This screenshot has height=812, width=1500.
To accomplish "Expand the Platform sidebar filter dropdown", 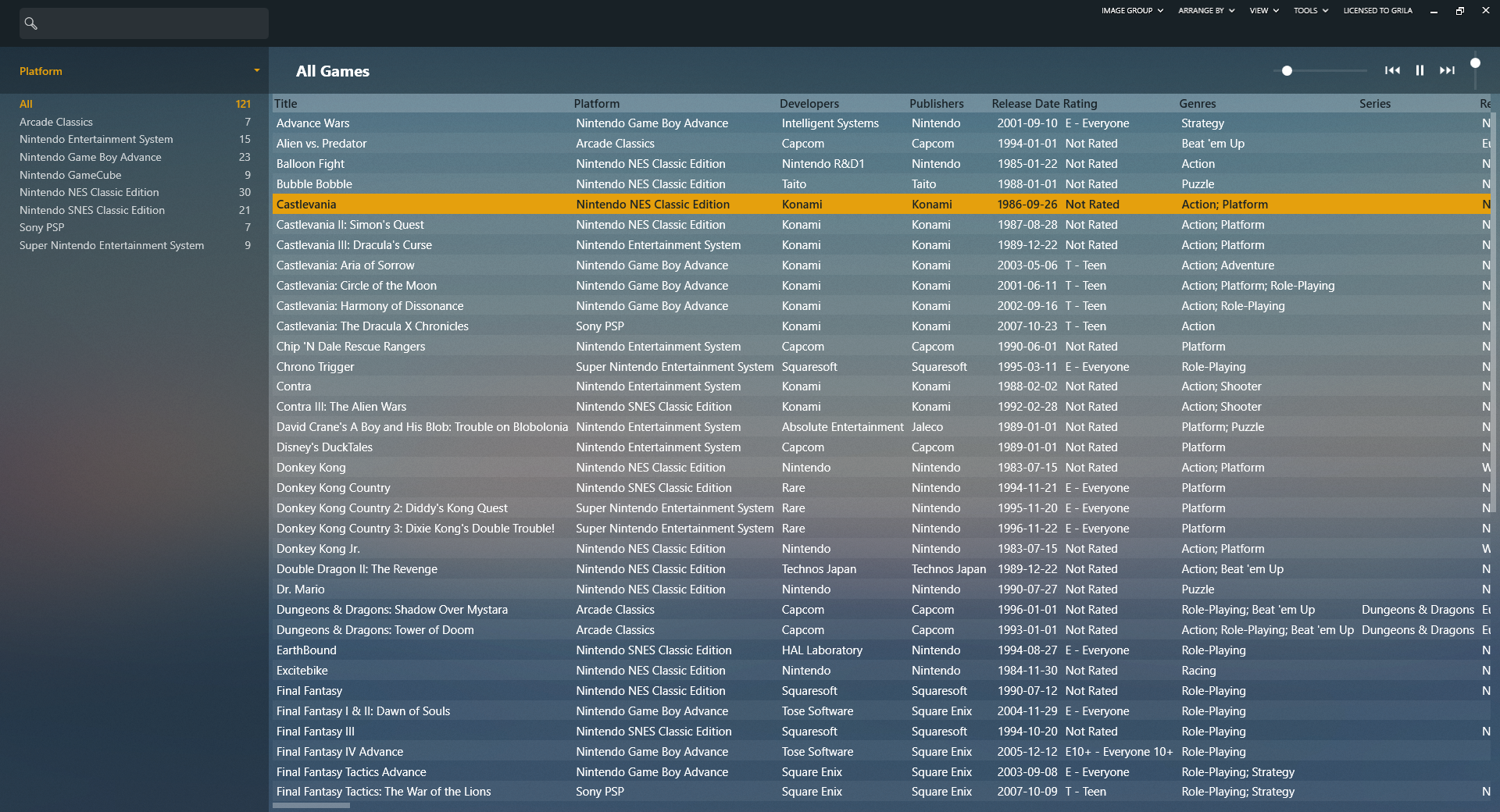I will coord(256,71).
